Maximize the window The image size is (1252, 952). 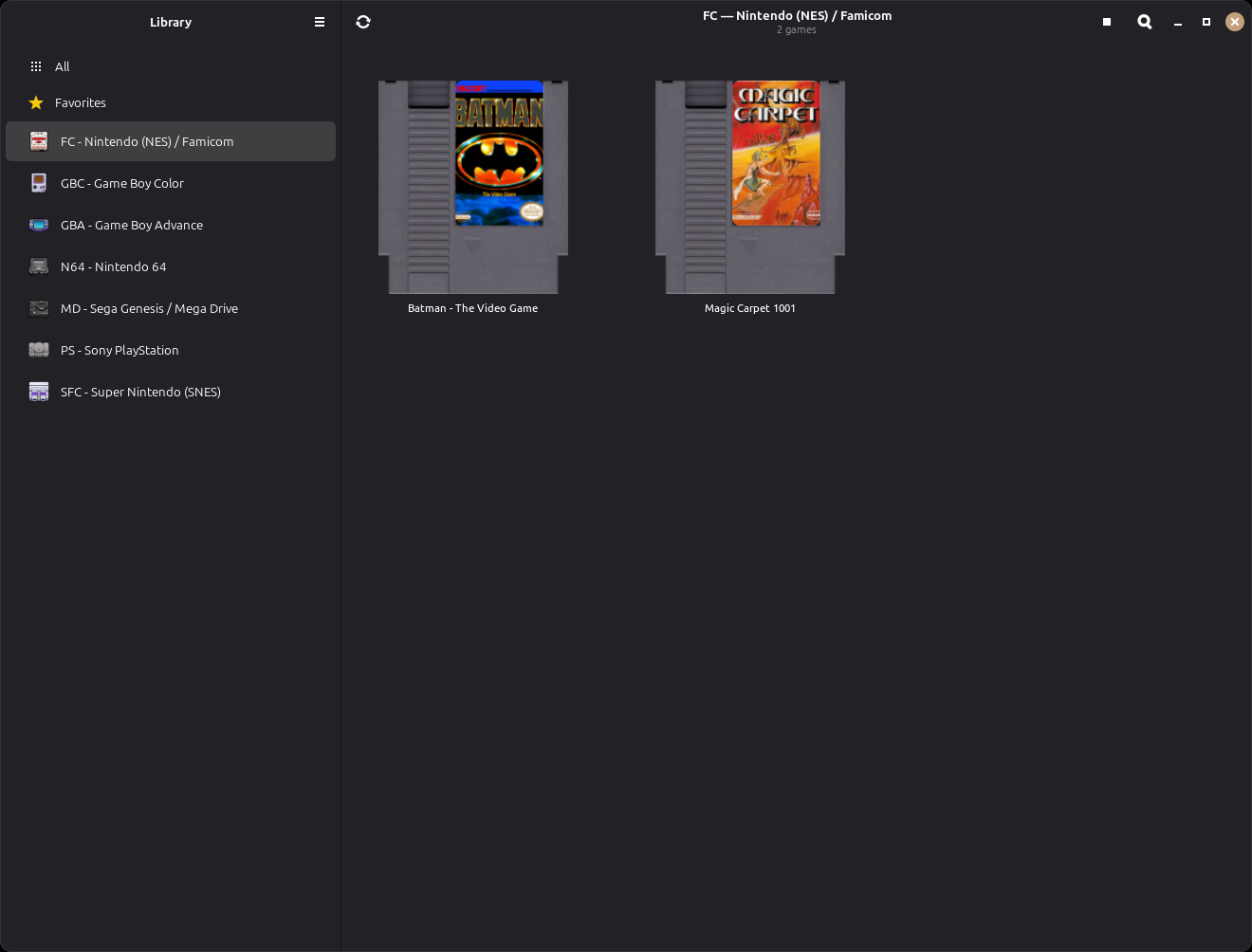[x=1206, y=22]
